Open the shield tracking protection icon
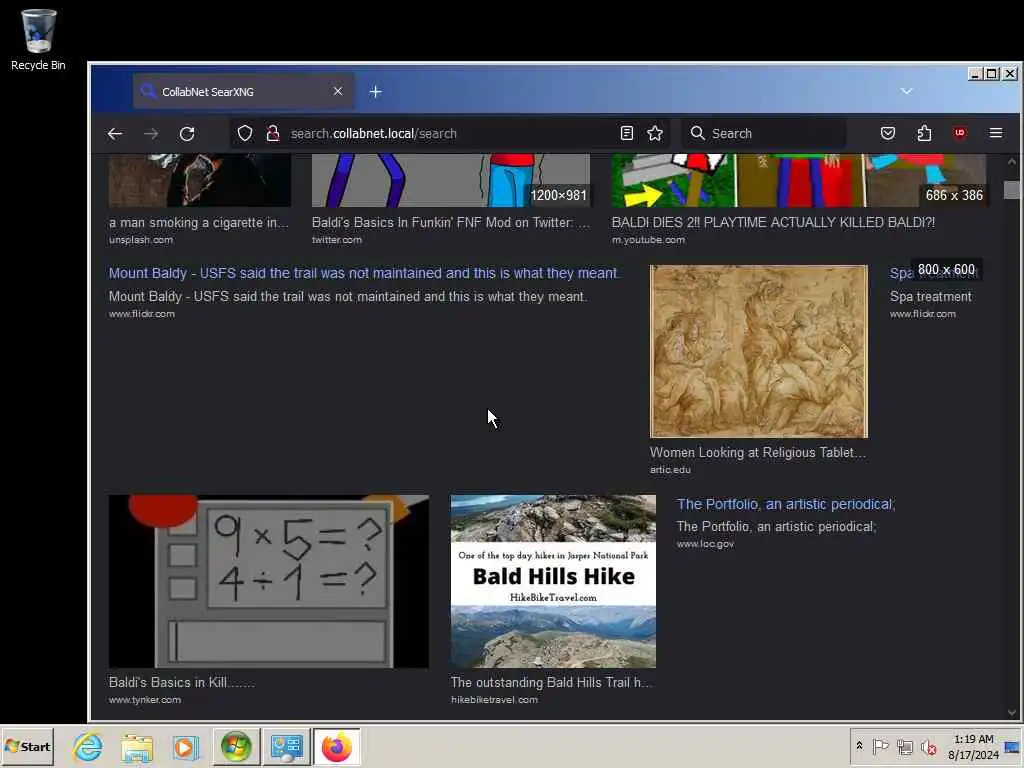The image size is (1024, 768). [x=245, y=134]
